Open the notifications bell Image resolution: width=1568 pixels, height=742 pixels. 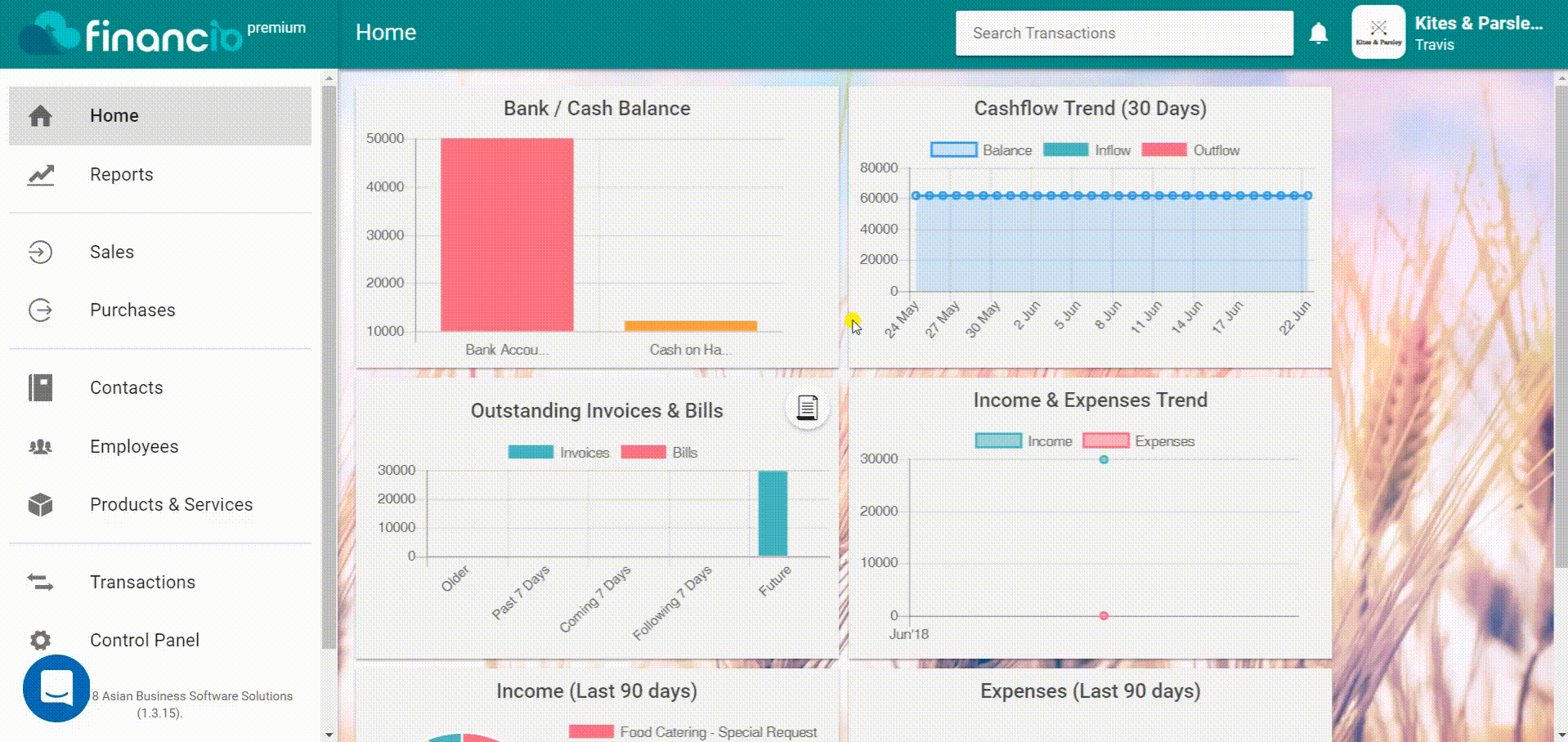click(x=1318, y=34)
